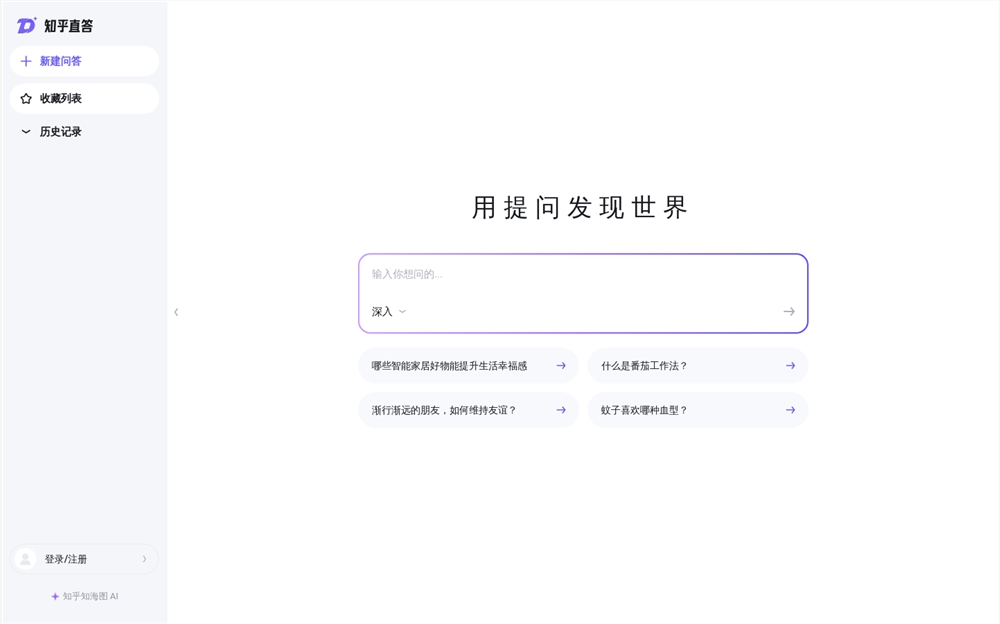Click the chevron beside 登录/注册
The width and height of the screenshot is (1000, 624).
(x=144, y=559)
